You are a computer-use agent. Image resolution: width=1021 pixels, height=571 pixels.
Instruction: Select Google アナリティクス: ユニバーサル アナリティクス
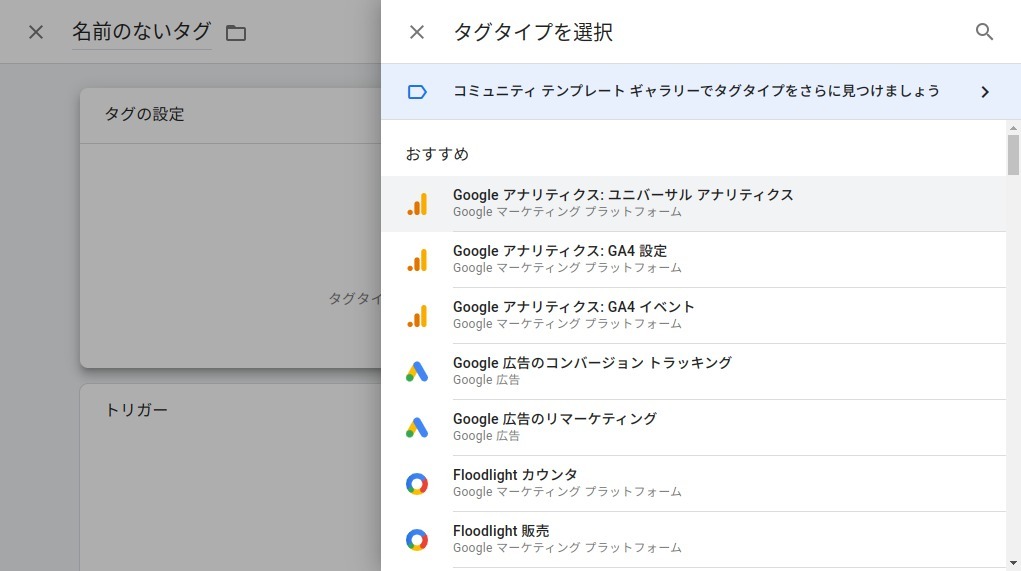693,204
